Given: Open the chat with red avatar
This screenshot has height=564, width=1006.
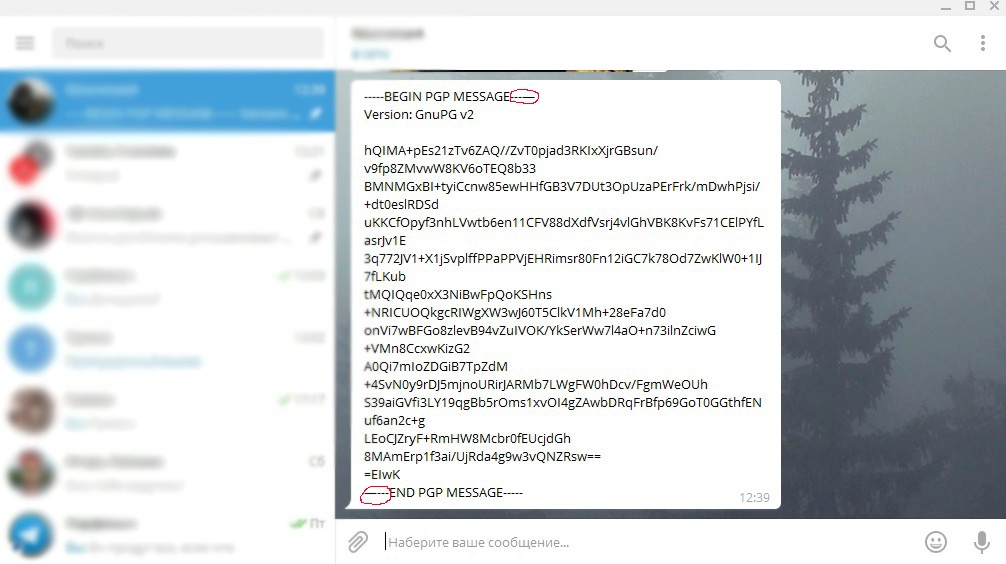Looking at the screenshot, I should [x=167, y=163].
